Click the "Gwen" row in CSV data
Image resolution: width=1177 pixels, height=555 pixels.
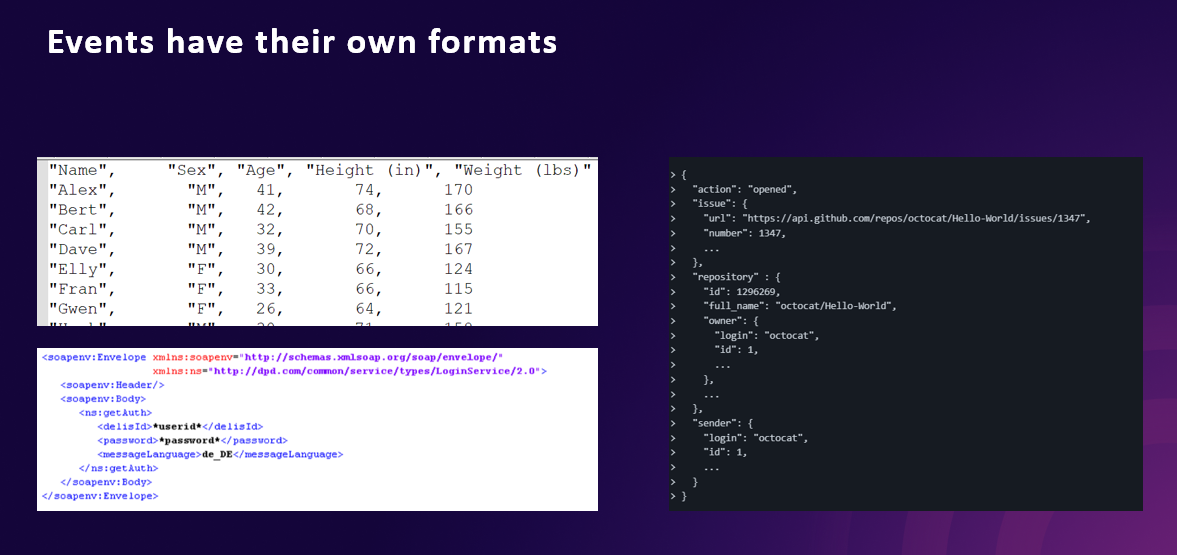coord(260,308)
